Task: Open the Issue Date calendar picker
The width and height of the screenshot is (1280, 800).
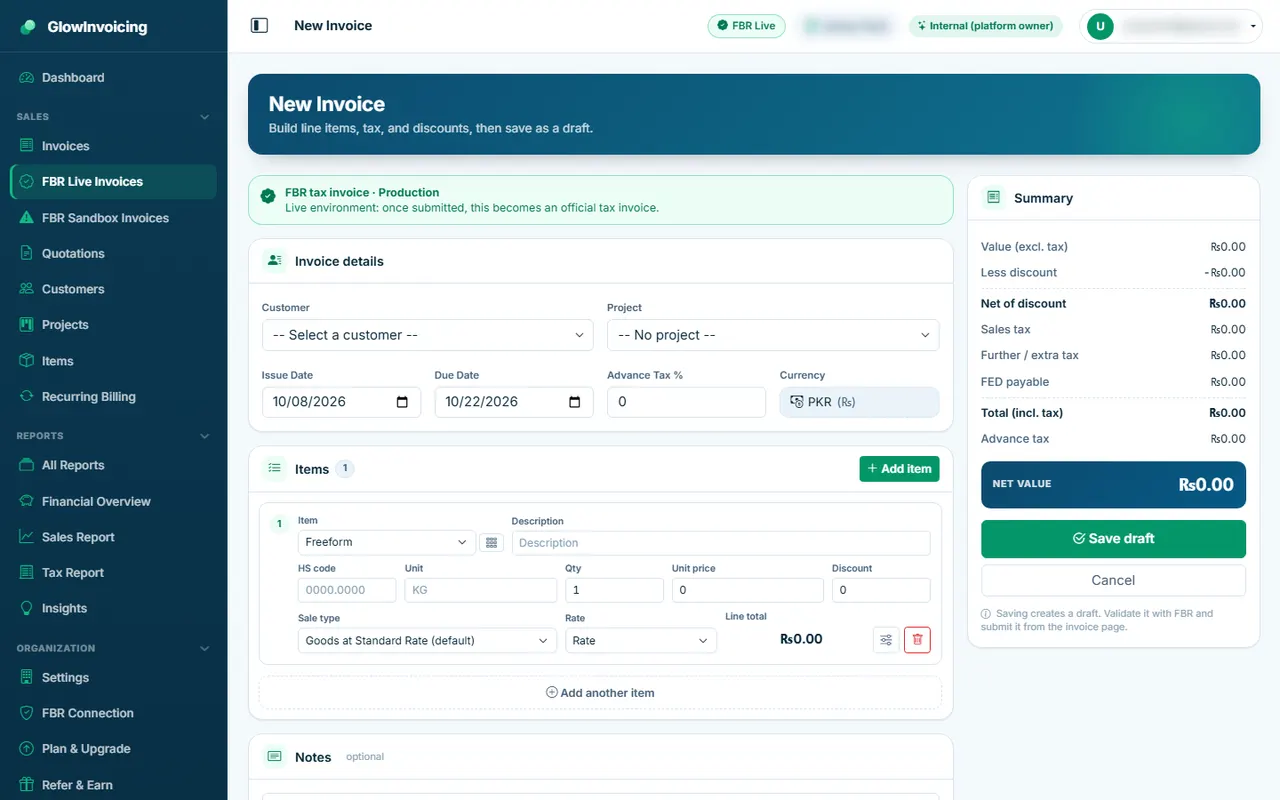Action: pos(402,402)
